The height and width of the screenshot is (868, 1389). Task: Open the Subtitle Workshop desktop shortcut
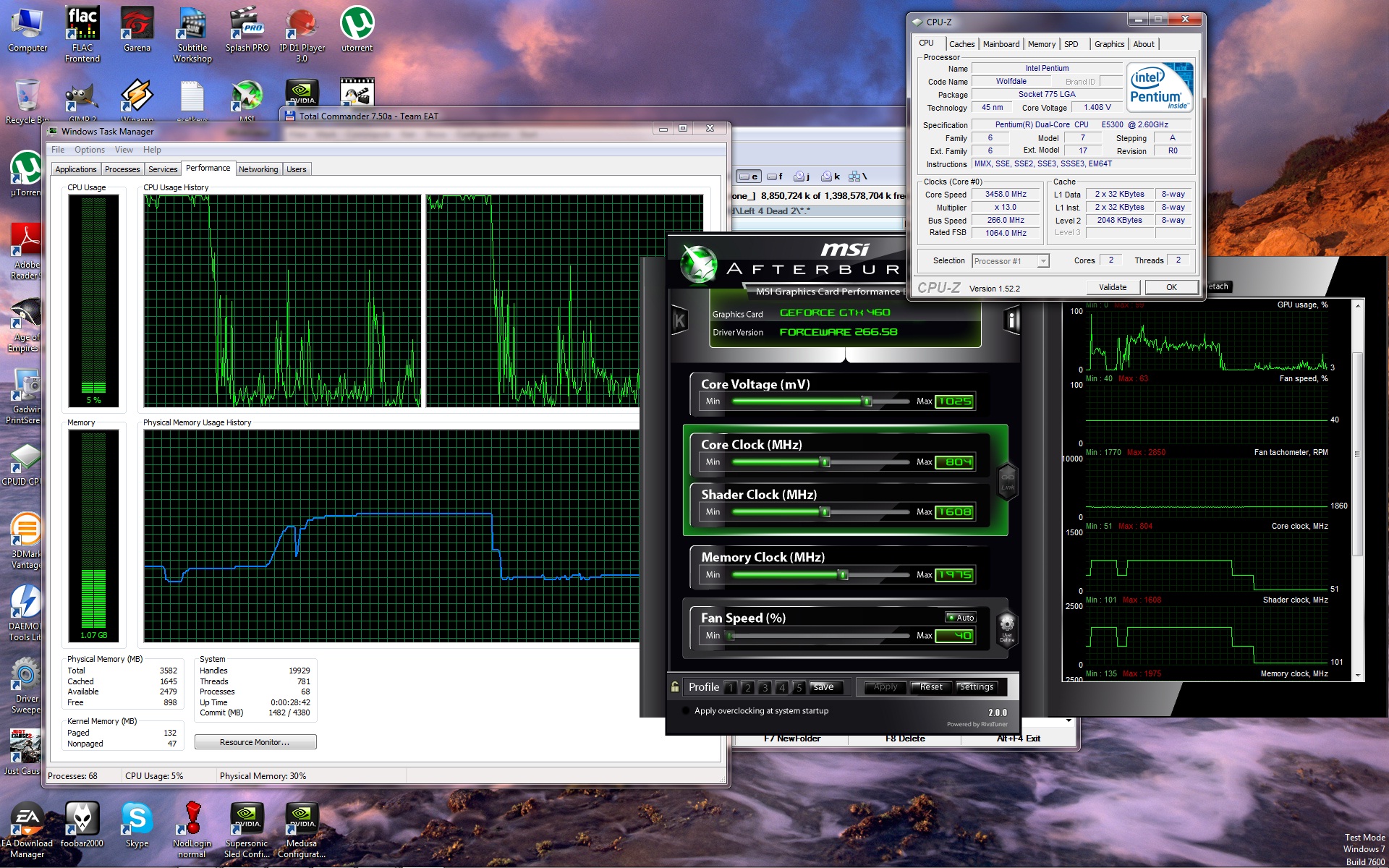coord(192,35)
